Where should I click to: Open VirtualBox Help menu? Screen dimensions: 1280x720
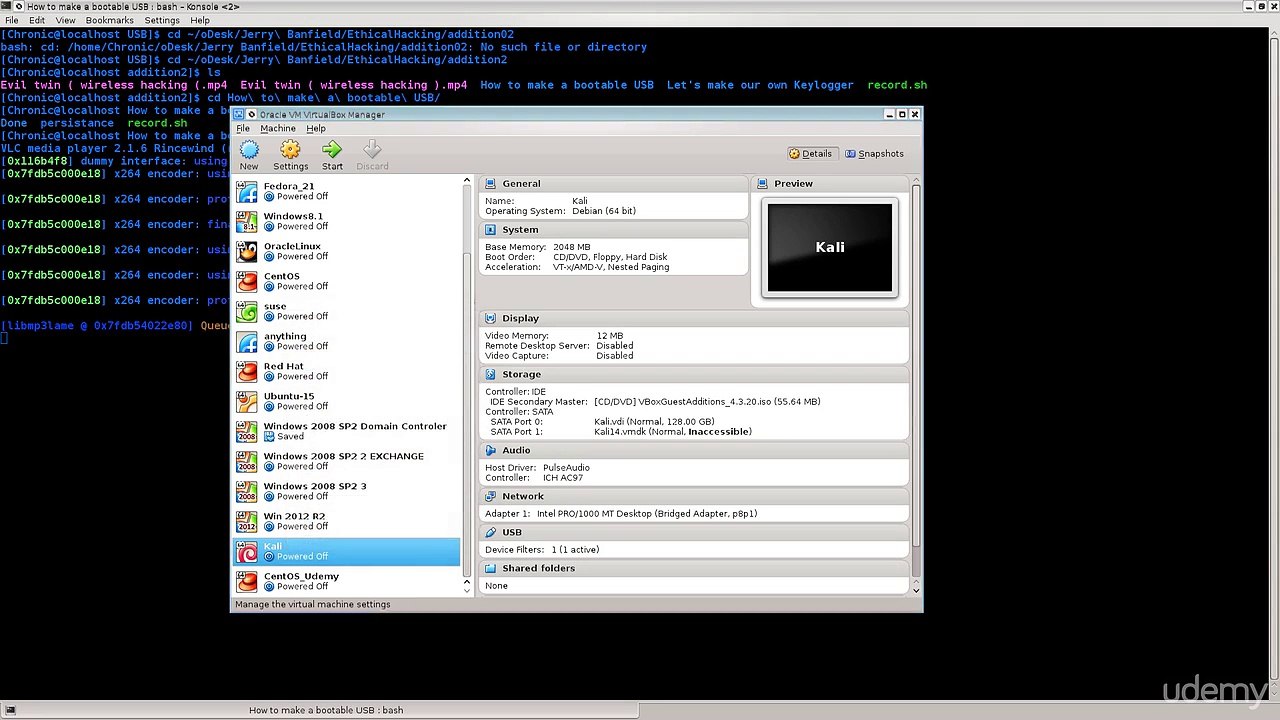[x=316, y=129]
